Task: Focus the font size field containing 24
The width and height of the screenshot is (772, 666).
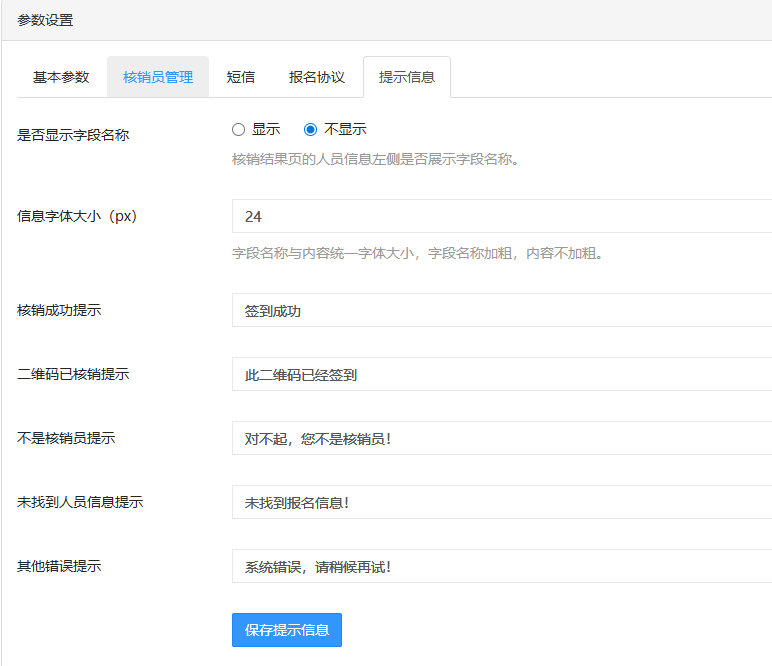Action: (500, 216)
